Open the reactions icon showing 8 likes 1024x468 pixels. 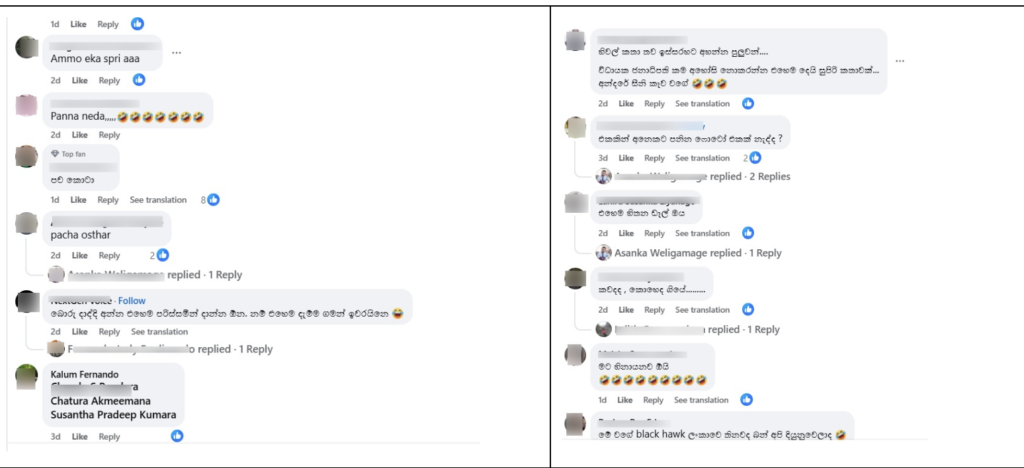(x=212, y=200)
